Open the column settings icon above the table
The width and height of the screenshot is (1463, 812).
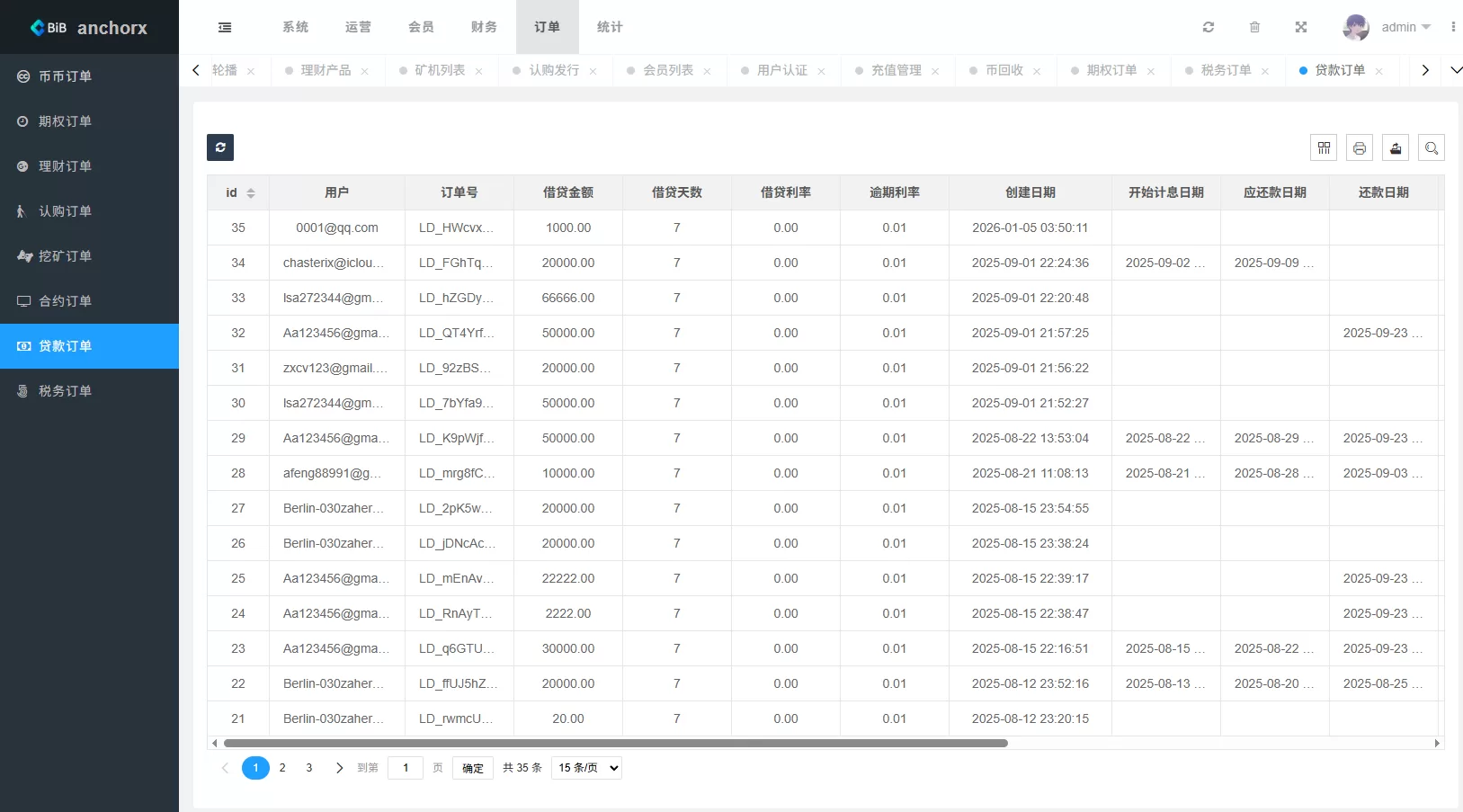click(1323, 147)
